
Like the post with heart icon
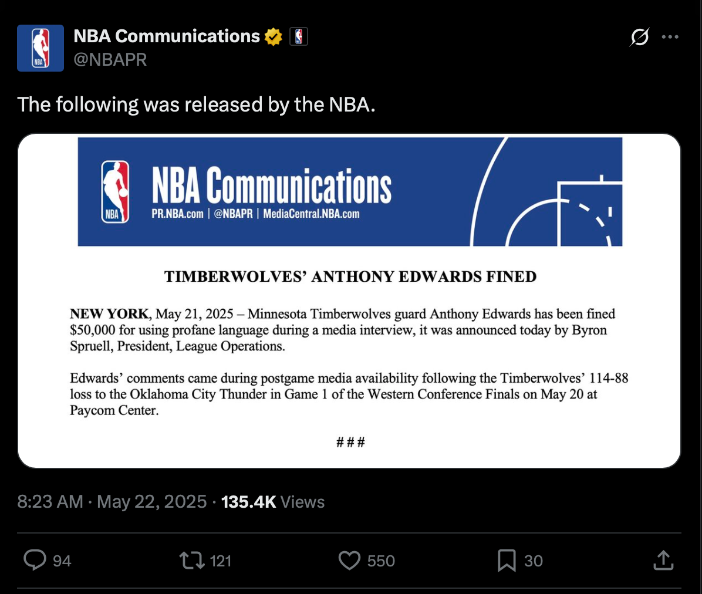tap(349, 561)
